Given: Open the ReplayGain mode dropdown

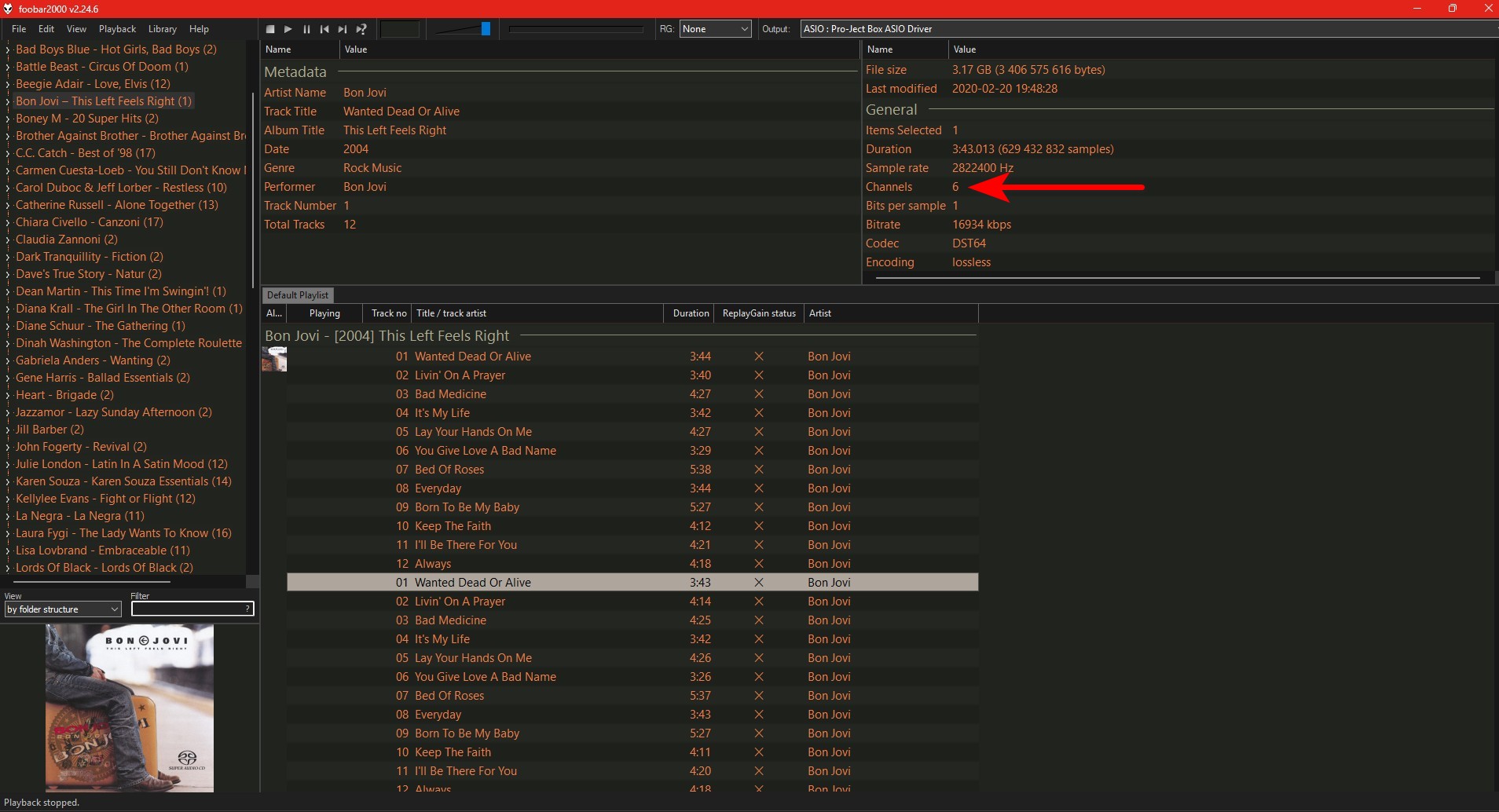Looking at the screenshot, I should coord(715,29).
